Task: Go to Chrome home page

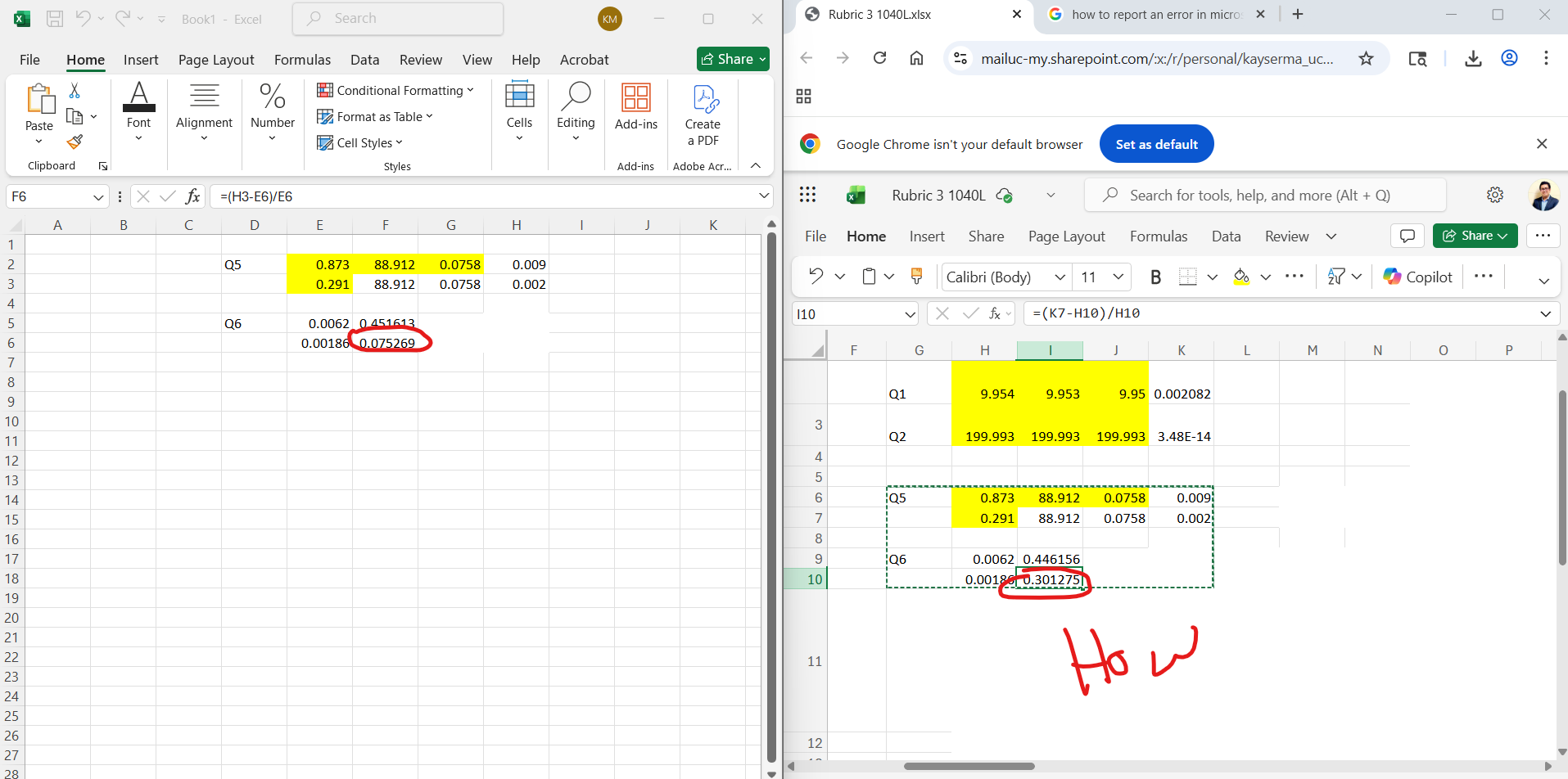Action: 917,58
